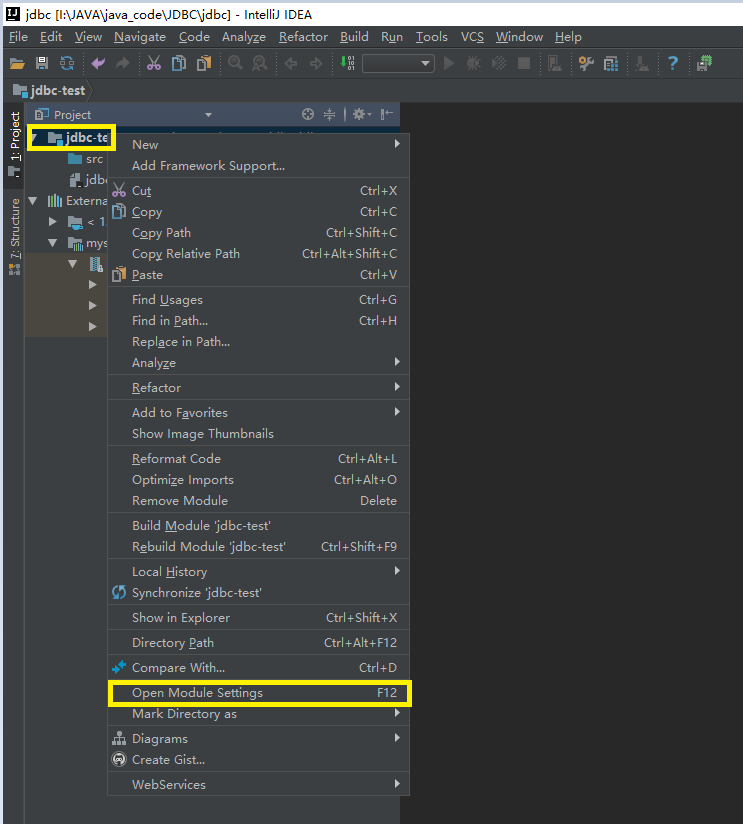Expand Add to Favorites submenu
This screenshot has width=743, height=824.
(258, 413)
